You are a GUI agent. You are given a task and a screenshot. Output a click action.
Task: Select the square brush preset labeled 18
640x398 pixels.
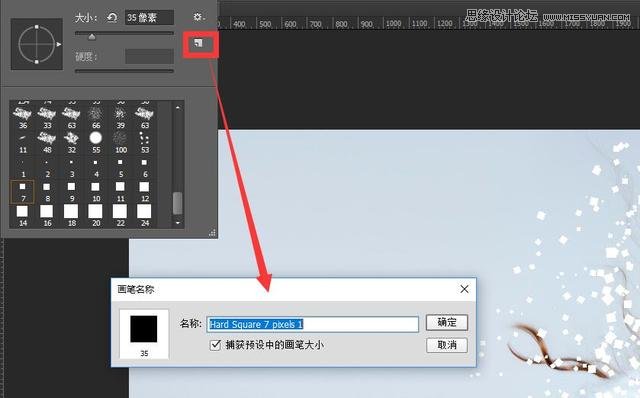click(x=72, y=216)
